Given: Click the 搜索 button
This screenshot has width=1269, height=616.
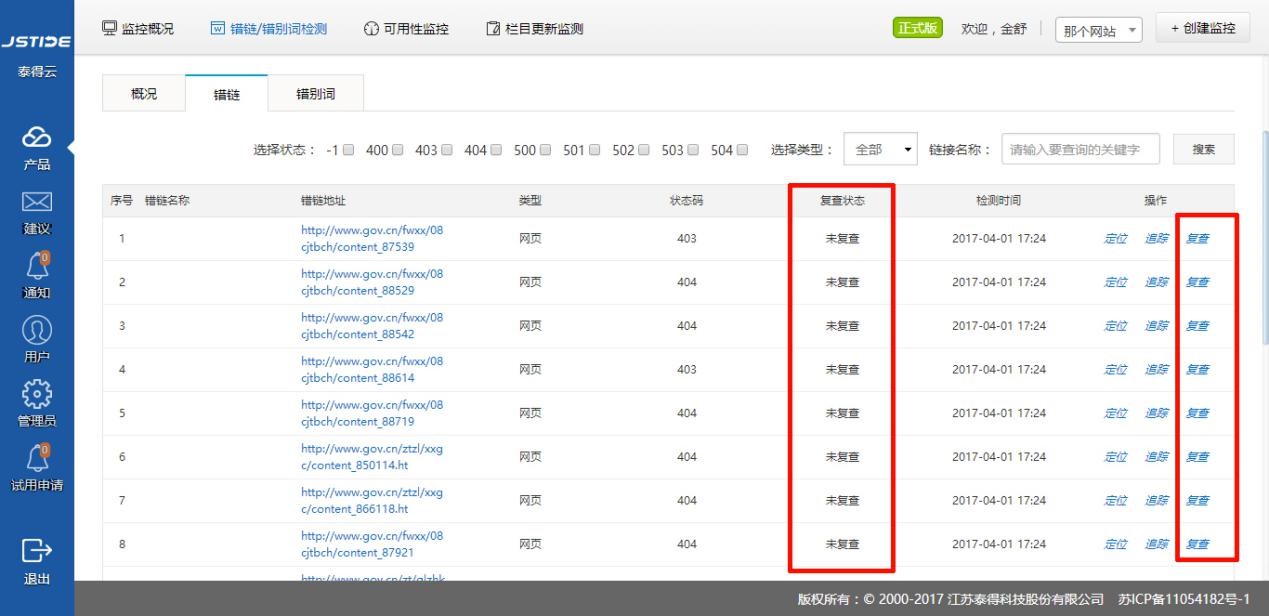Looking at the screenshot, I should [1204, 149].
